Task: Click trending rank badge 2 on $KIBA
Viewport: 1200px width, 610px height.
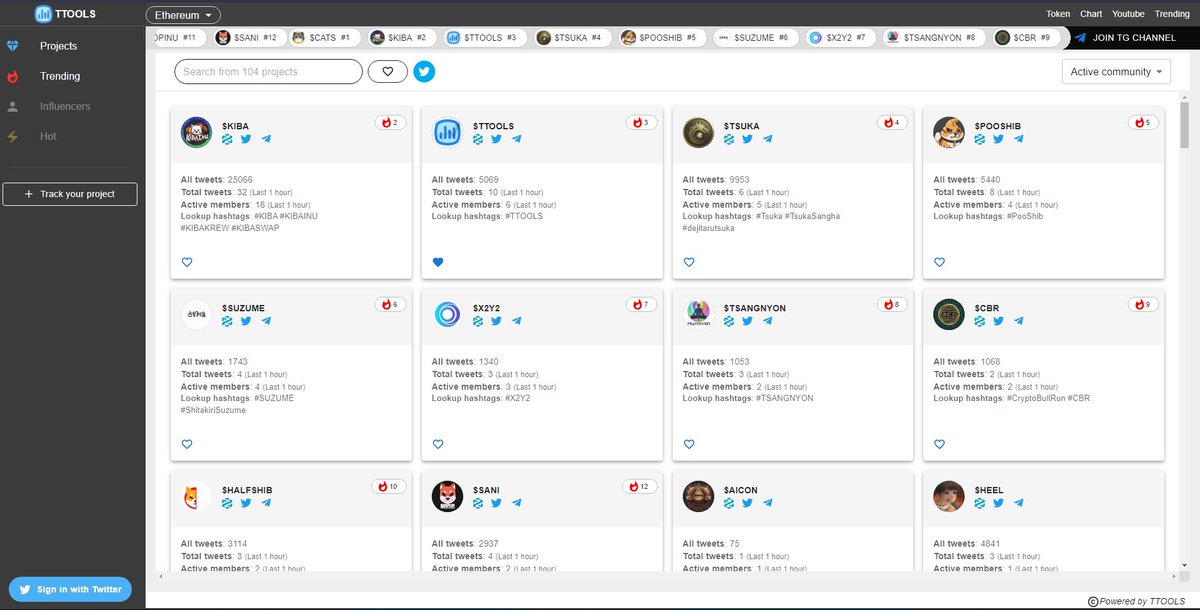Action: pos(390,123)
